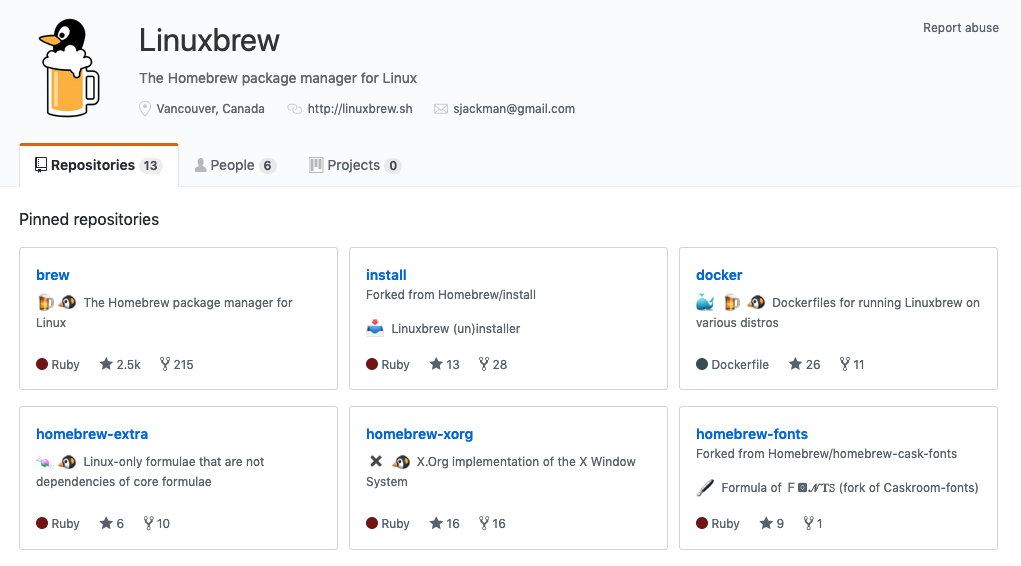The height and width of the screenshot is (566, 1021).
Task: Click the star icon on homebrew-extra card
Action: (106, 522)
